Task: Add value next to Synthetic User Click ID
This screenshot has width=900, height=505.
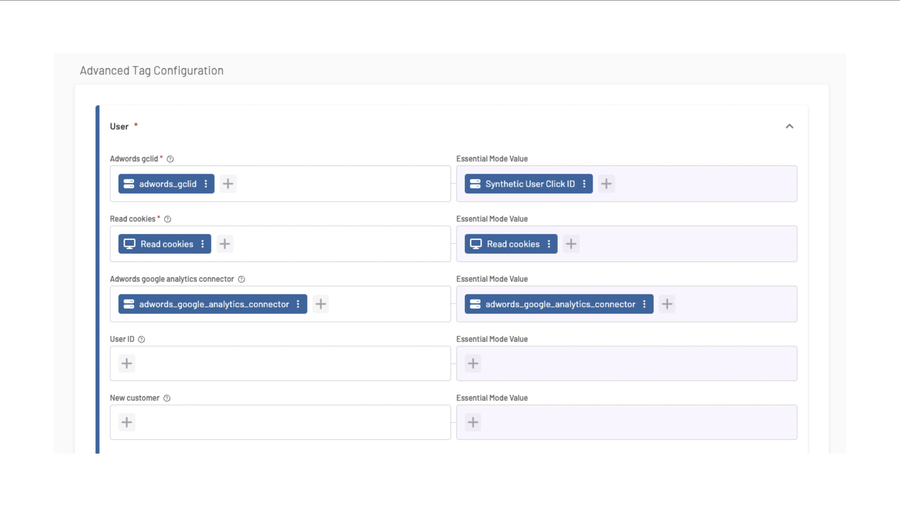Action: (606, 184)
